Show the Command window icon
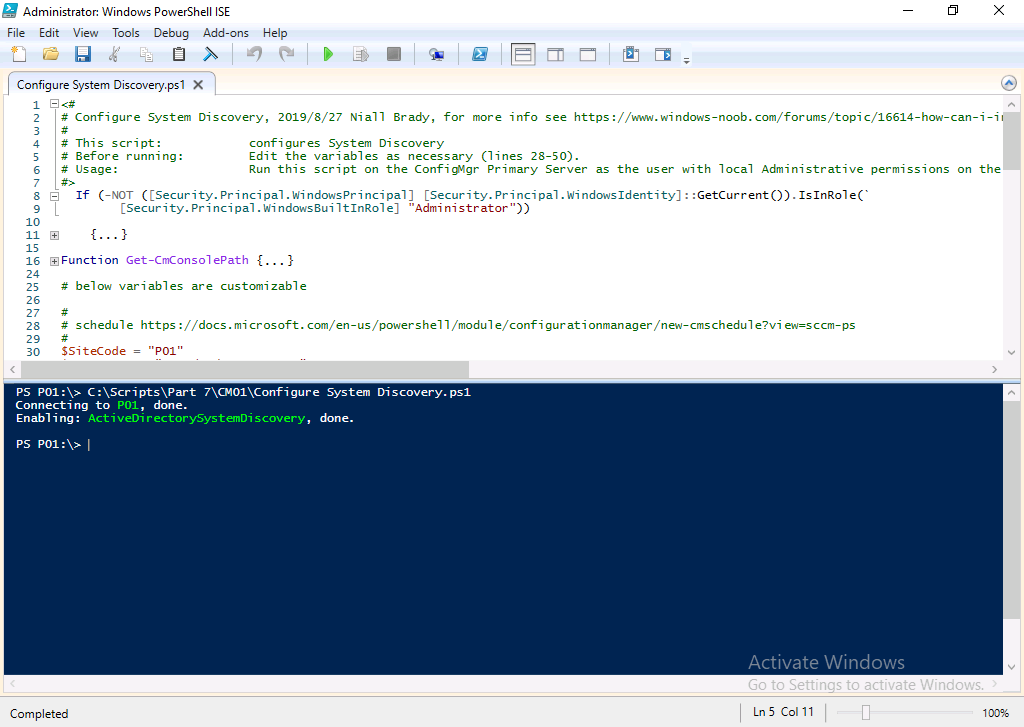1024x727 pixels. [x=631, y=54]
